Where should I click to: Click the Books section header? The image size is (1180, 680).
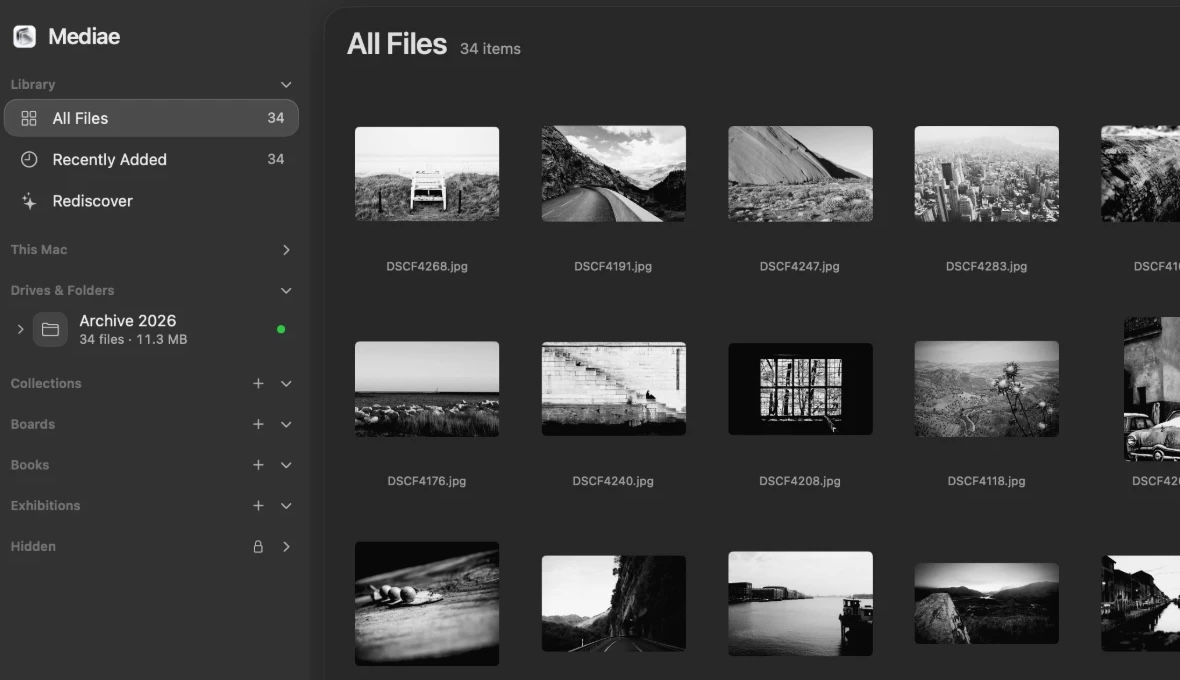30,465
